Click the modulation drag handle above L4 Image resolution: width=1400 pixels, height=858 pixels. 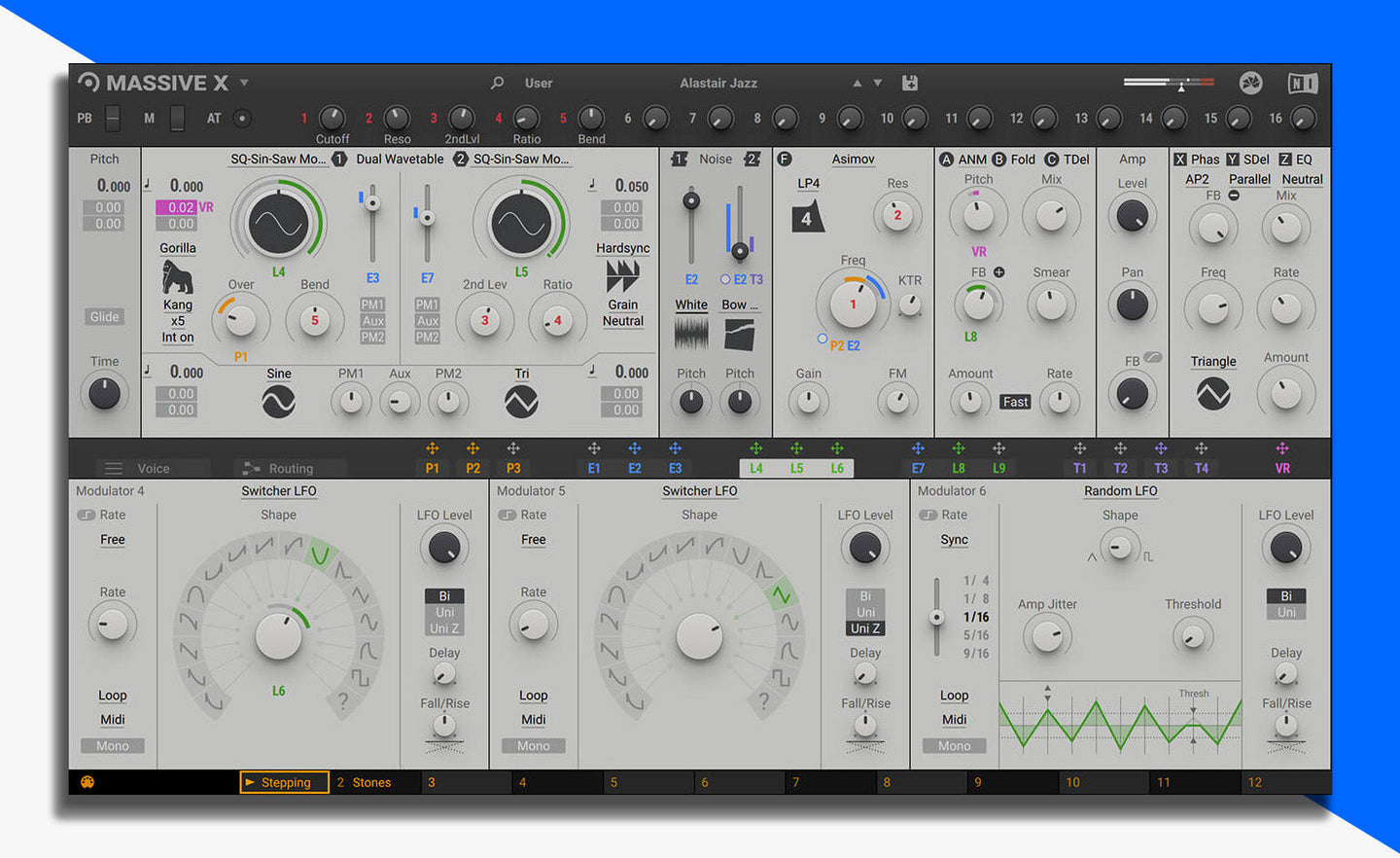[755, 448]
